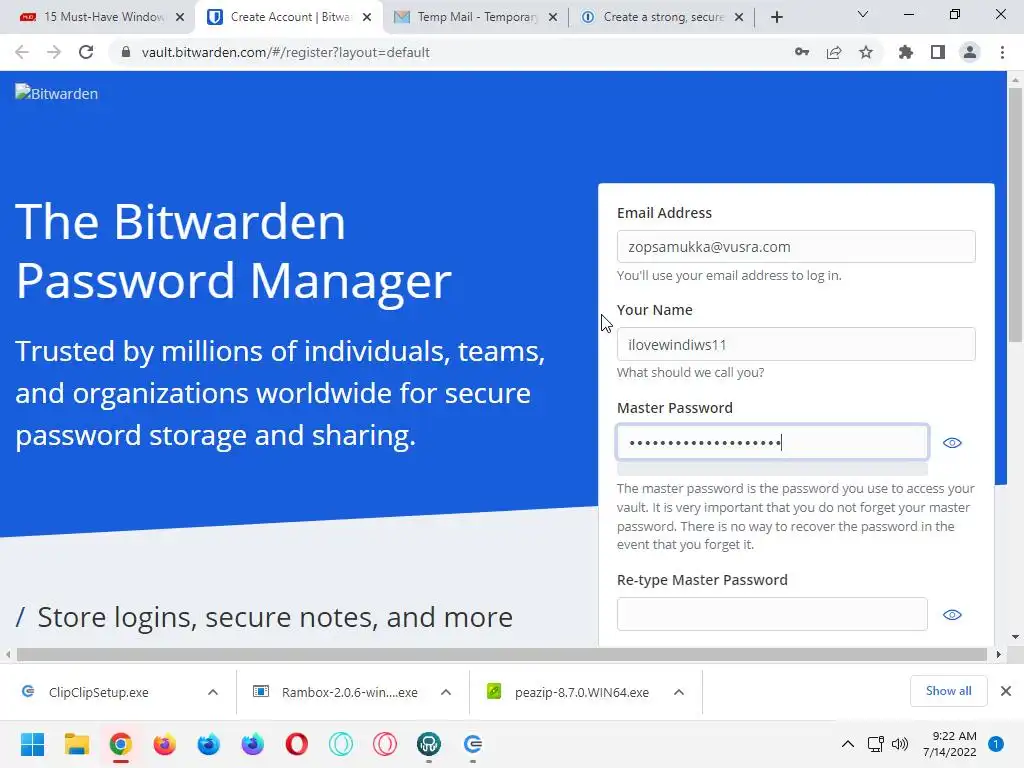Close the downloads bar
Image resolution: width=1024 pixels, height=768 pixels.
point(1006,691)
